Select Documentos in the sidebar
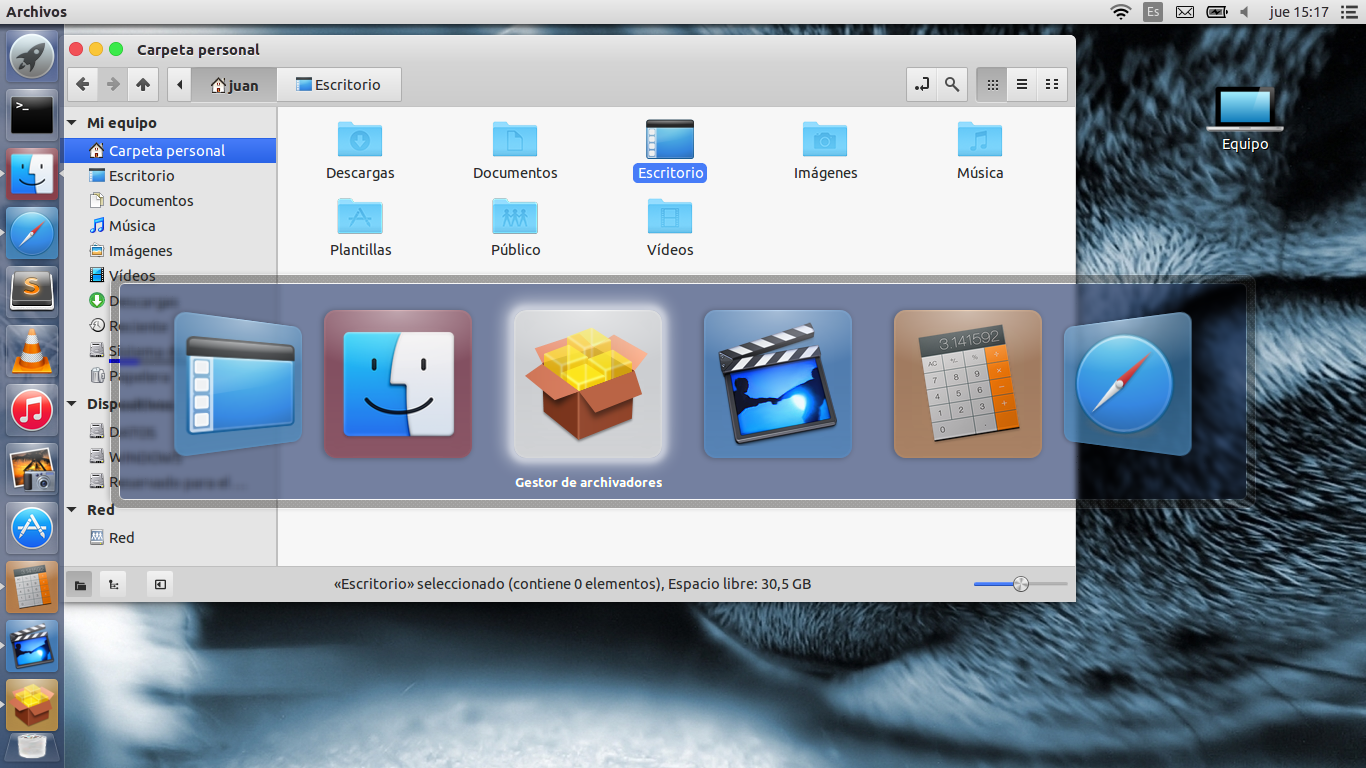This screenshot has width=1366, height=768. pos(169,201)
